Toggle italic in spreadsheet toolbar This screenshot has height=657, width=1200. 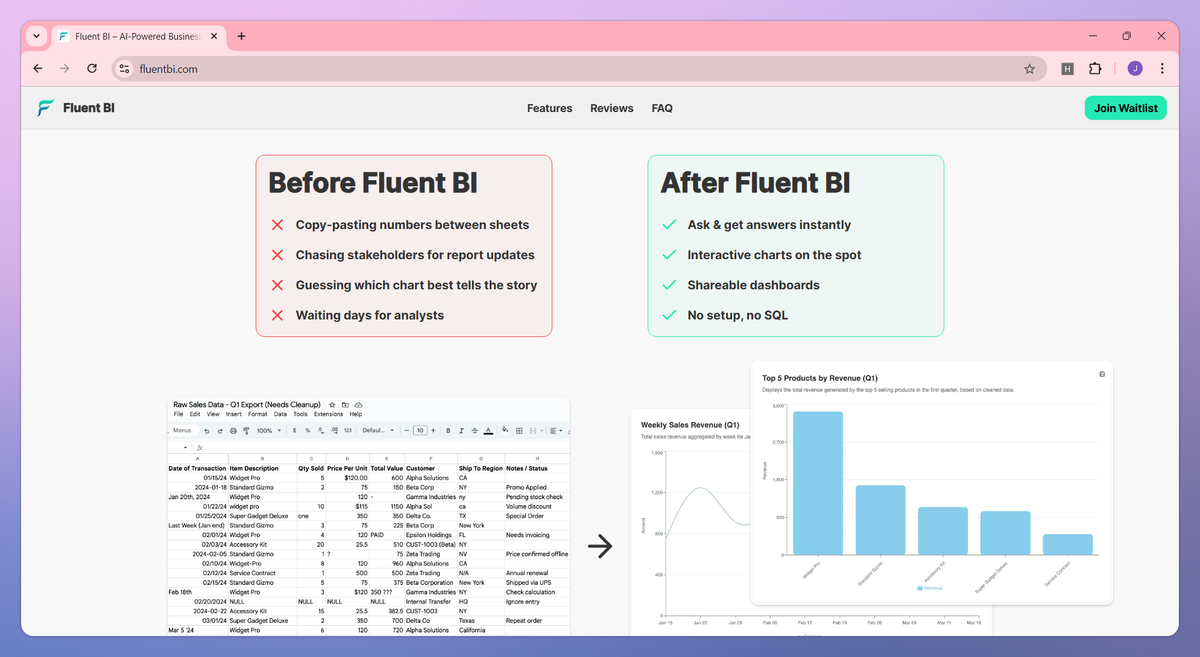pos(461,431)
